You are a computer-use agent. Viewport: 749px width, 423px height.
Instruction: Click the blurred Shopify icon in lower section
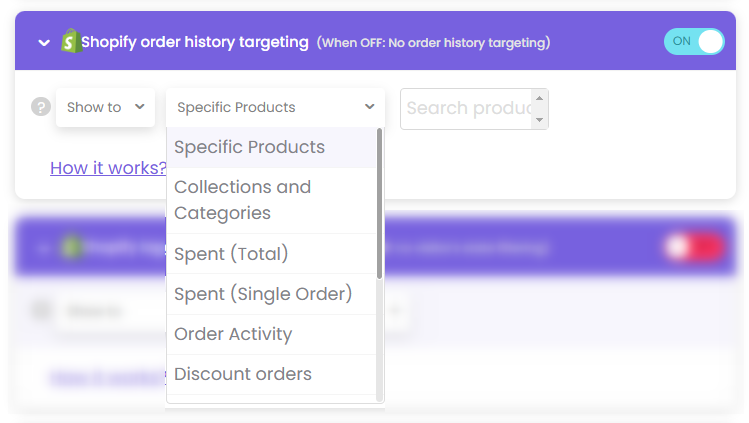click(72, 247)
